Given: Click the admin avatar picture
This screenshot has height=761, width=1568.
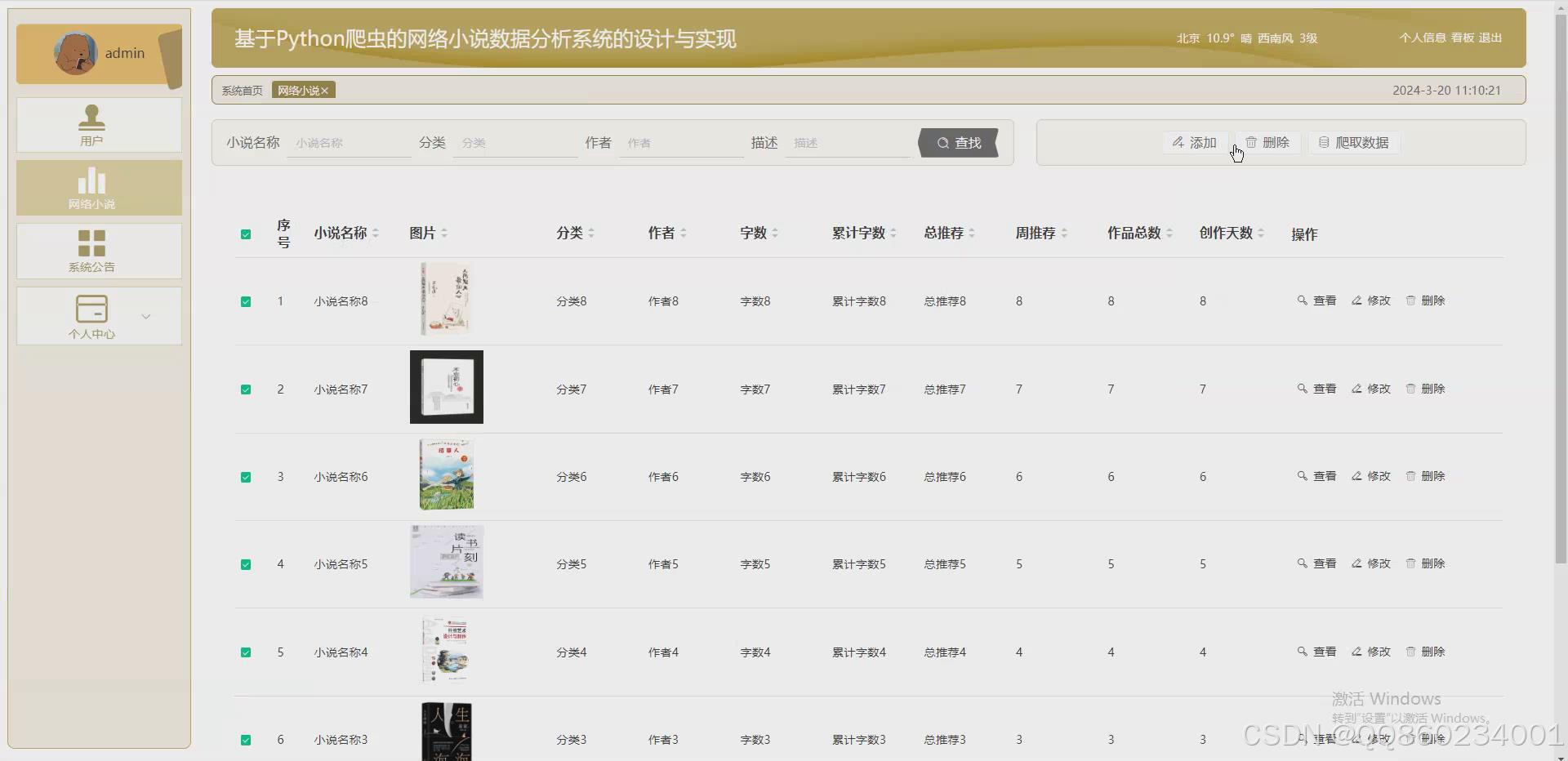Looking at the screenshot, I should coord(75,54).
